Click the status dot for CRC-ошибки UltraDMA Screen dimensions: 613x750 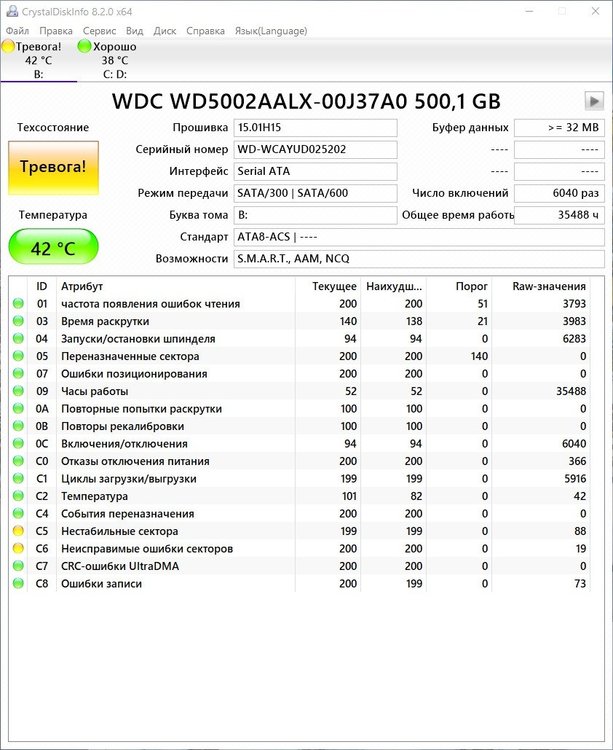click(x=18, y=566)
